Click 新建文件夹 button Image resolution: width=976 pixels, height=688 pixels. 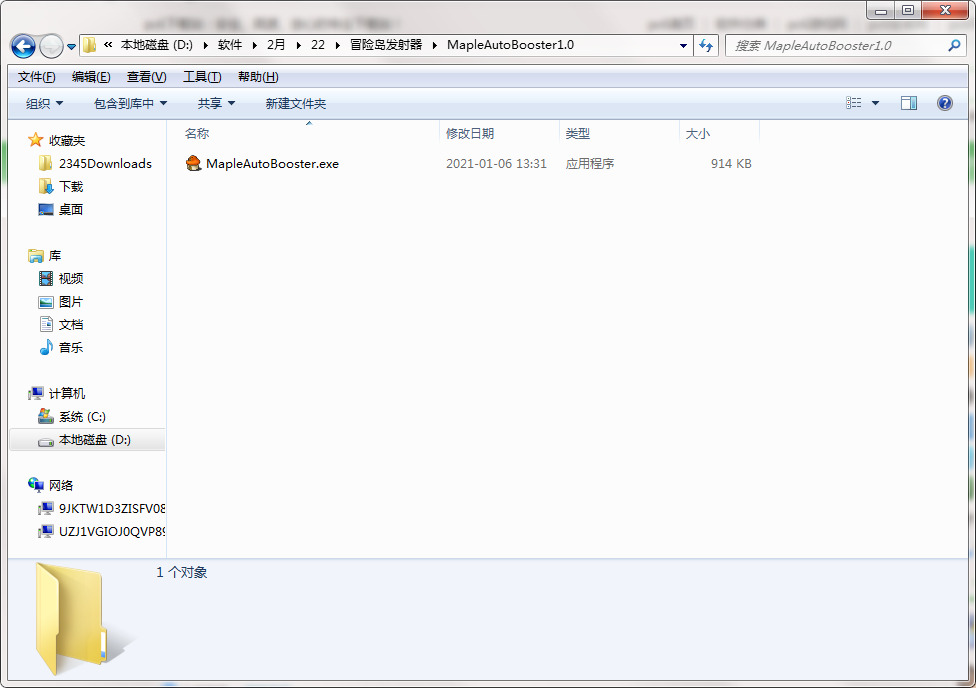296,103
